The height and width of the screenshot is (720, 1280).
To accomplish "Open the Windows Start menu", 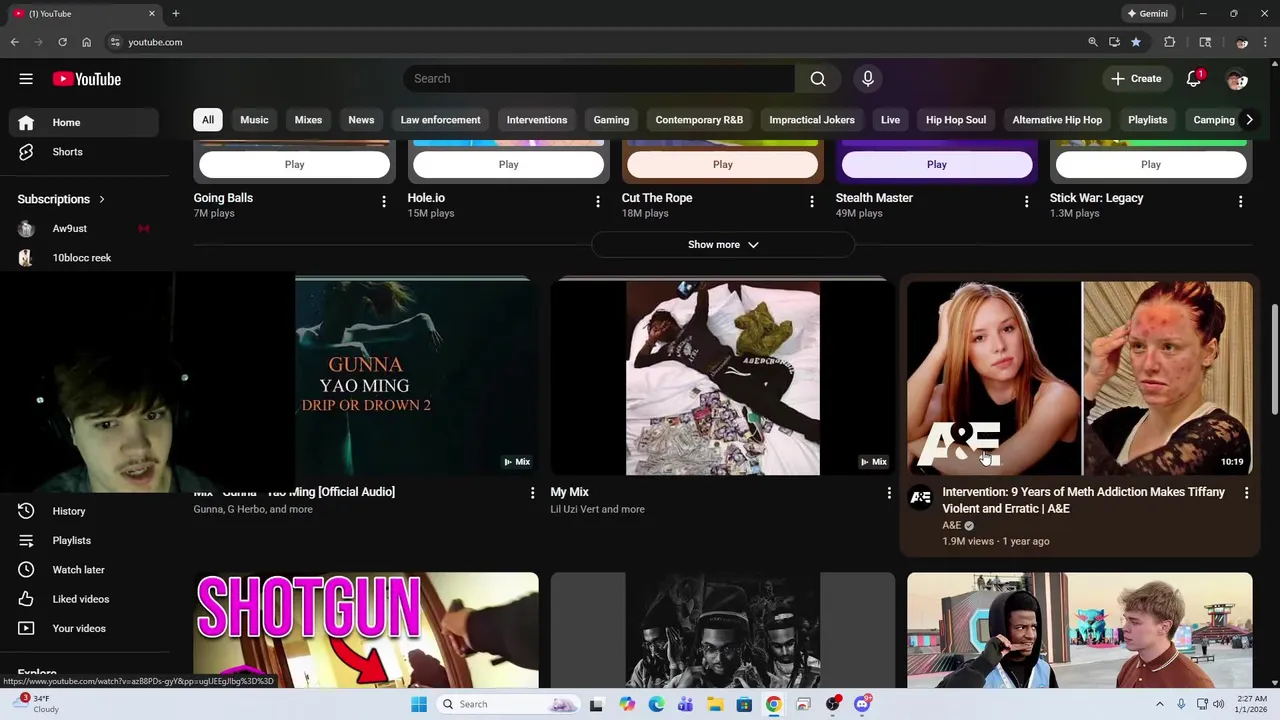I will 419,704.
